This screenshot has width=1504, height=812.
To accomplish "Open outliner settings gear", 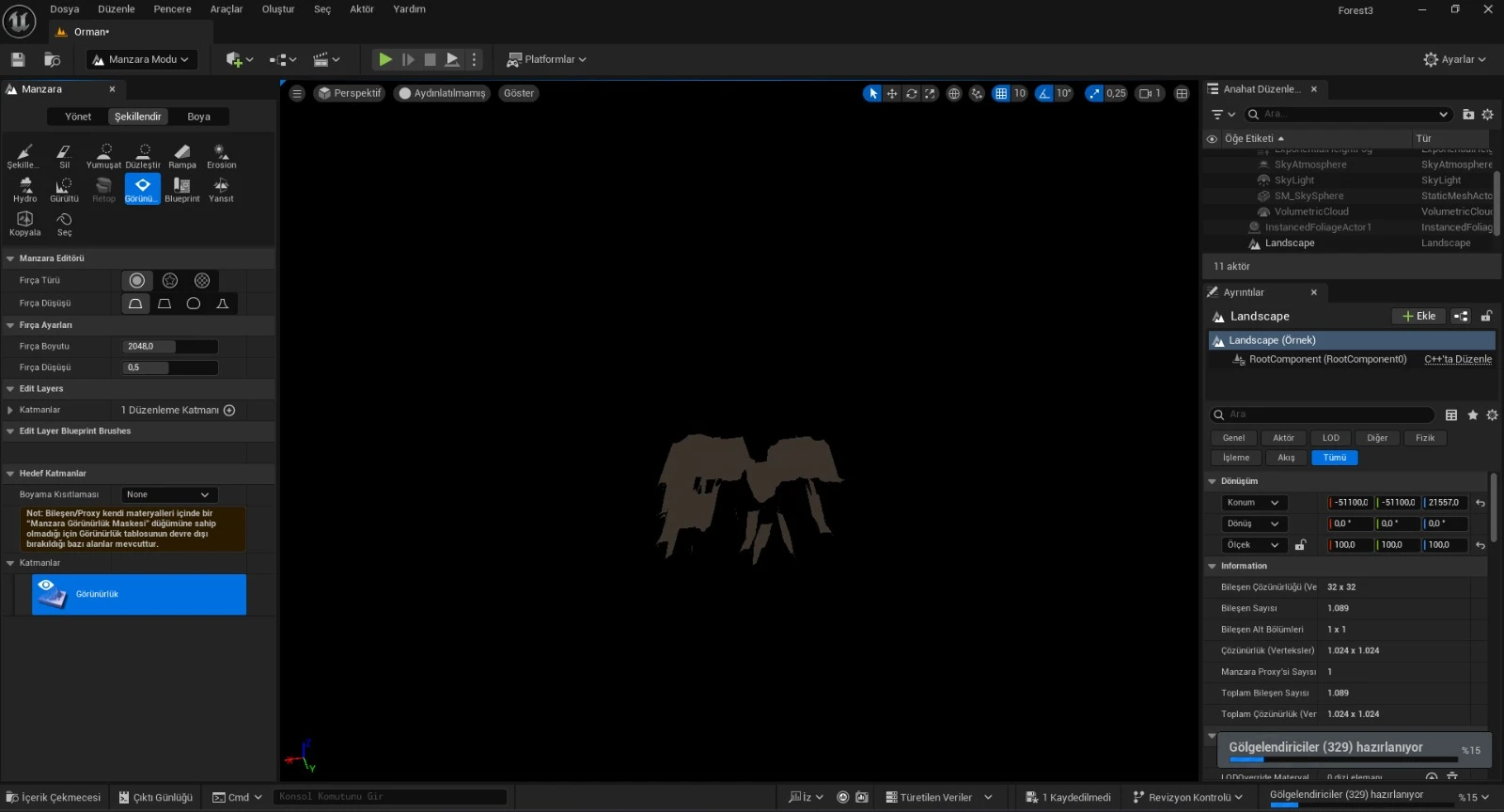I will click(x=1487, y=115).
